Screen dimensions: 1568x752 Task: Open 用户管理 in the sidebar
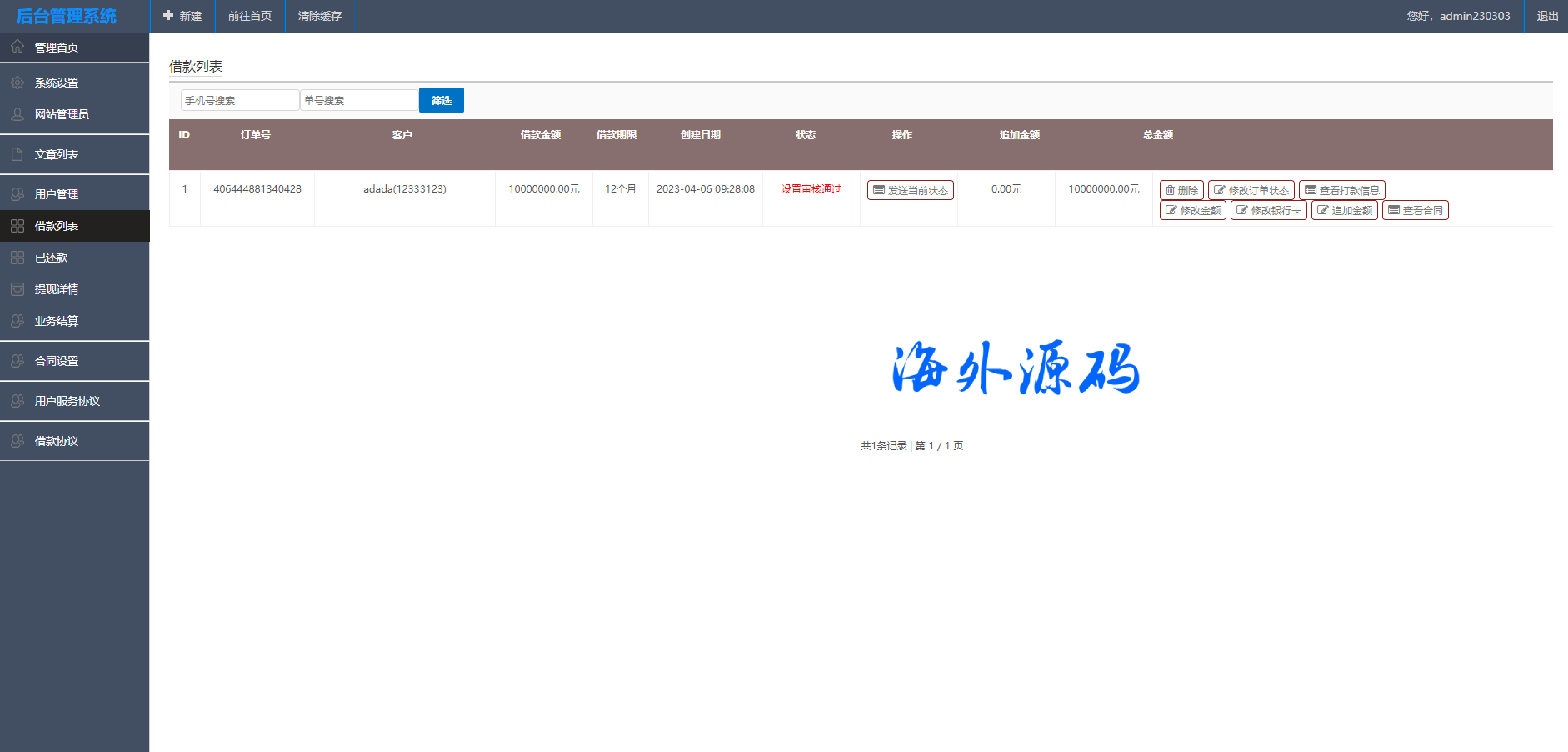57,194
